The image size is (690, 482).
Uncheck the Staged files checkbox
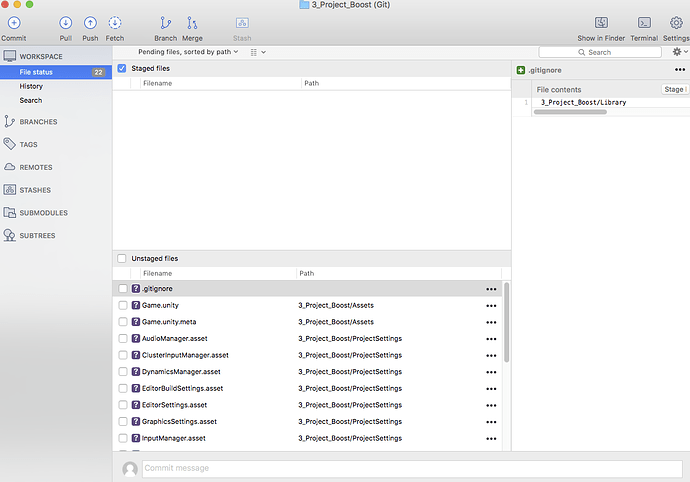[x=122, y=68]
